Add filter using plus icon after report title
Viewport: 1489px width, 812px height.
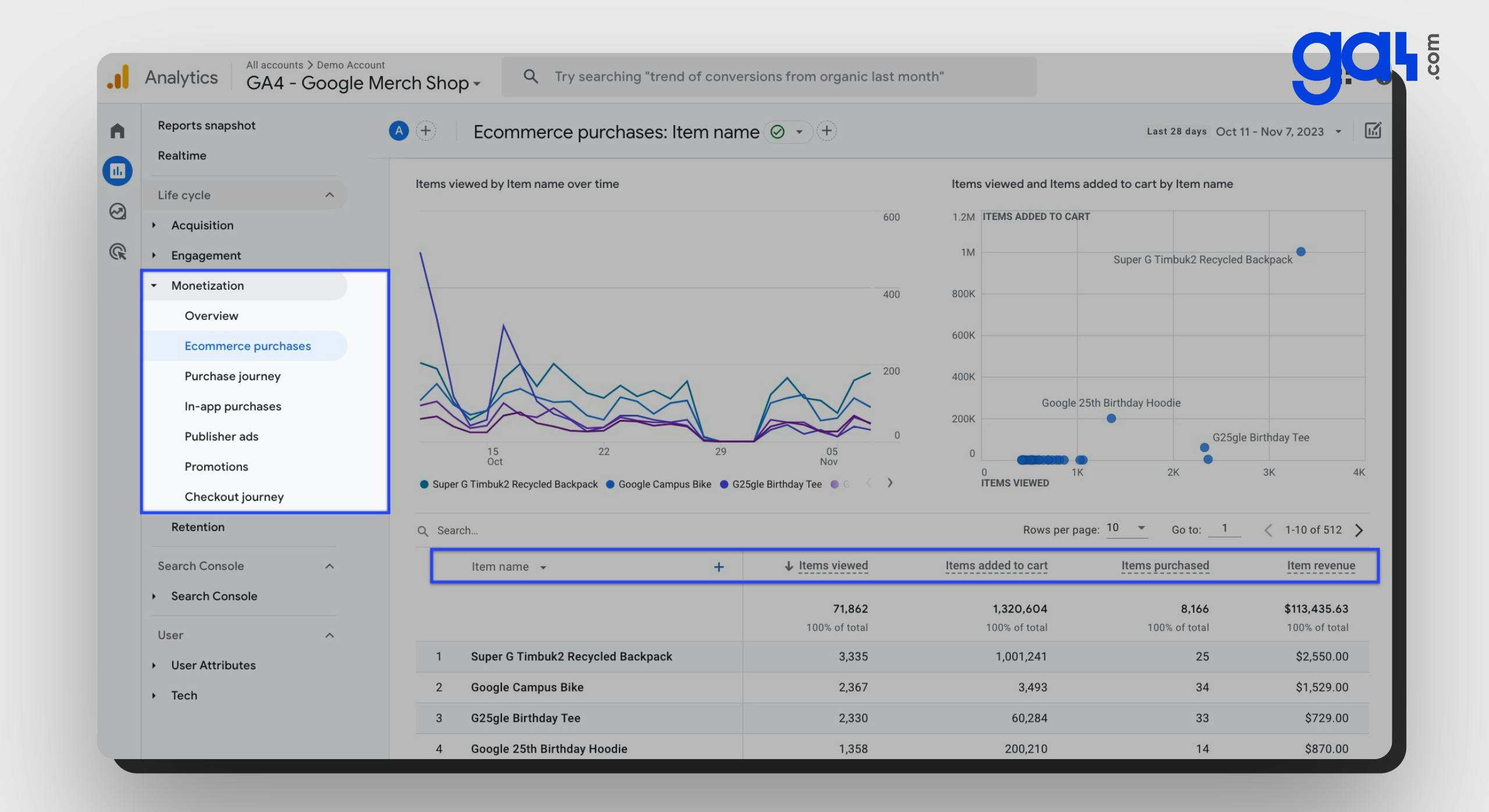coord(827,131)
